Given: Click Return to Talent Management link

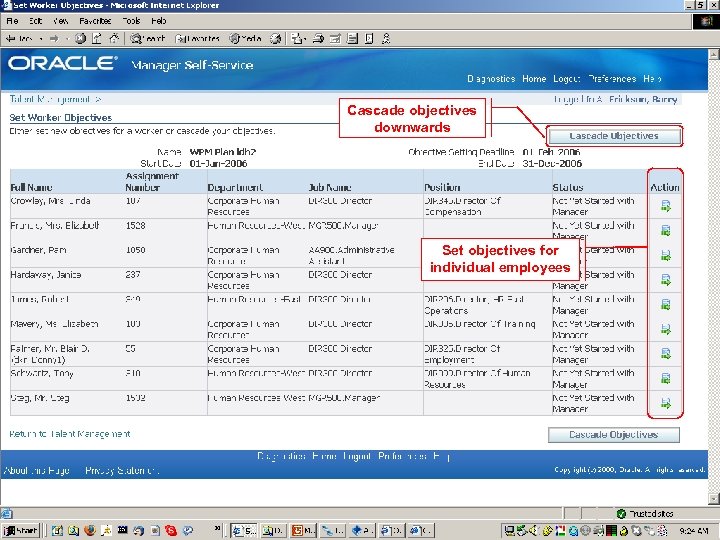Looking at the screenshot, I should (70, 434).
